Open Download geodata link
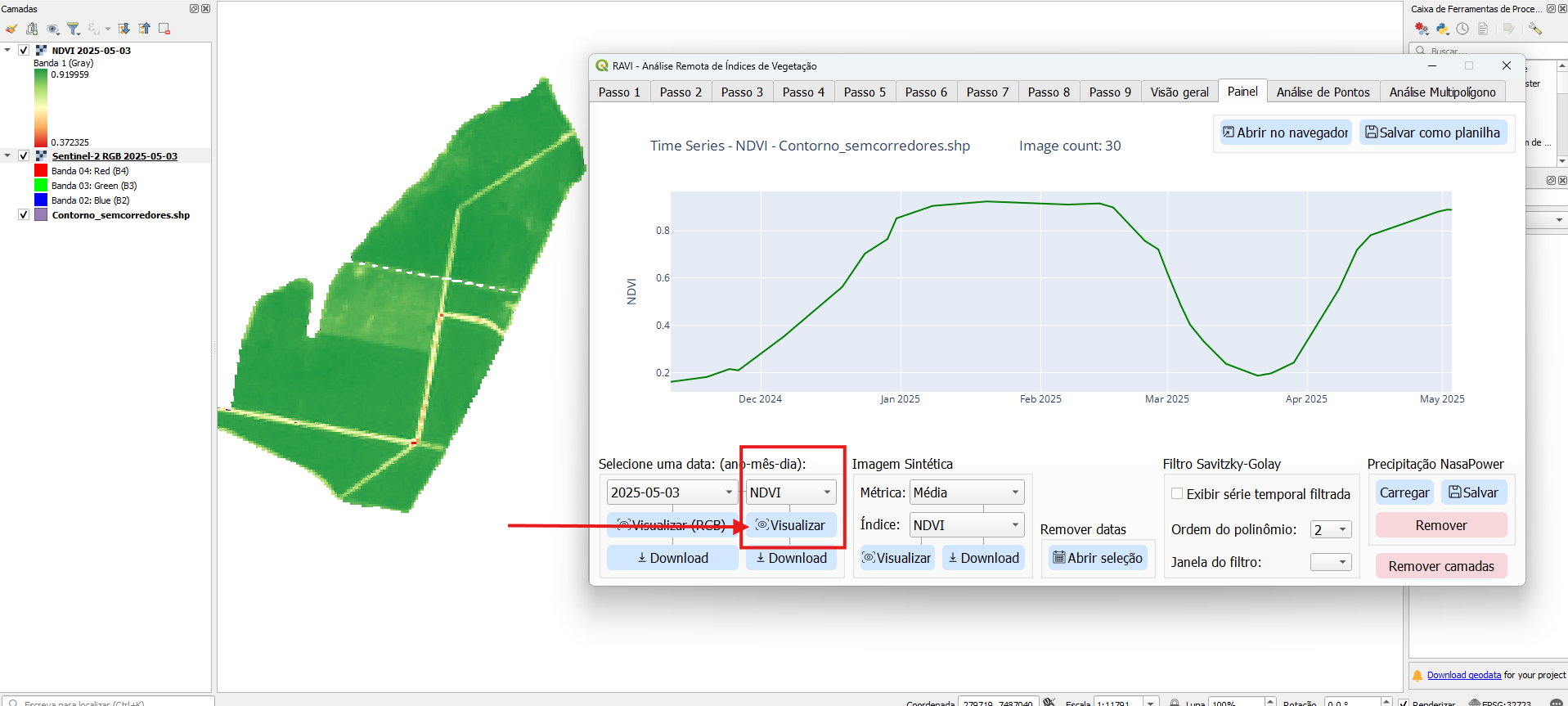The image size is (1568, 706). pos(1464,675)
